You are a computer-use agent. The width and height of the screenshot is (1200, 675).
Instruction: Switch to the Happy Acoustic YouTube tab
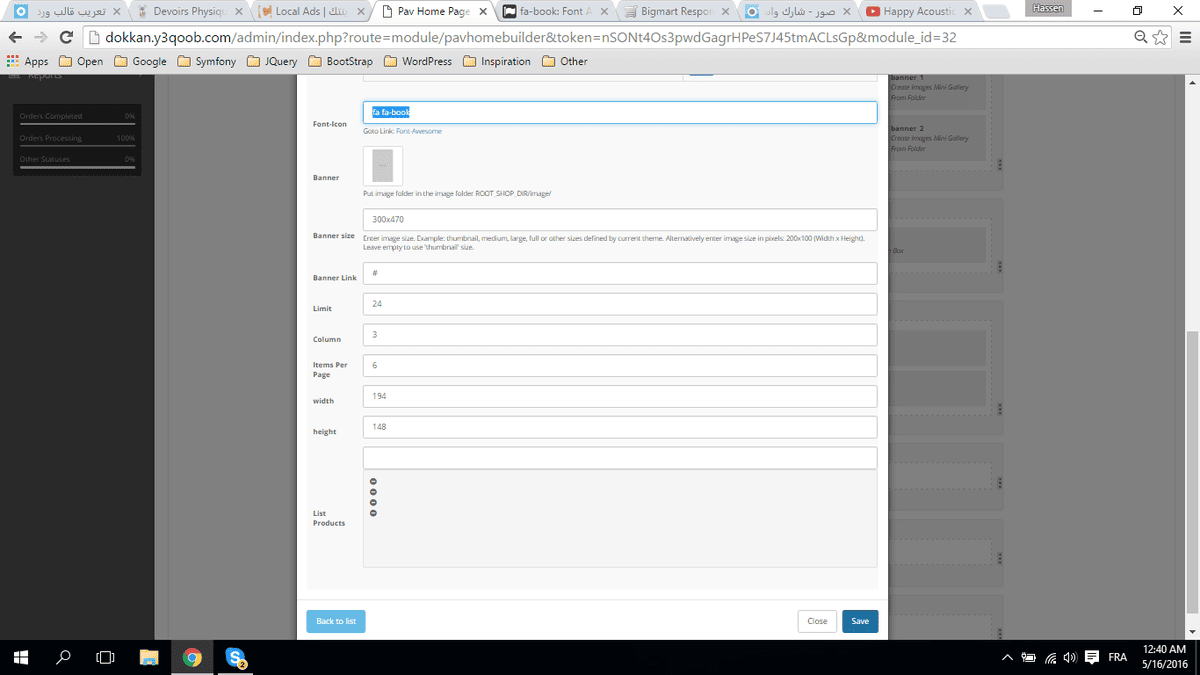(917, 12)
